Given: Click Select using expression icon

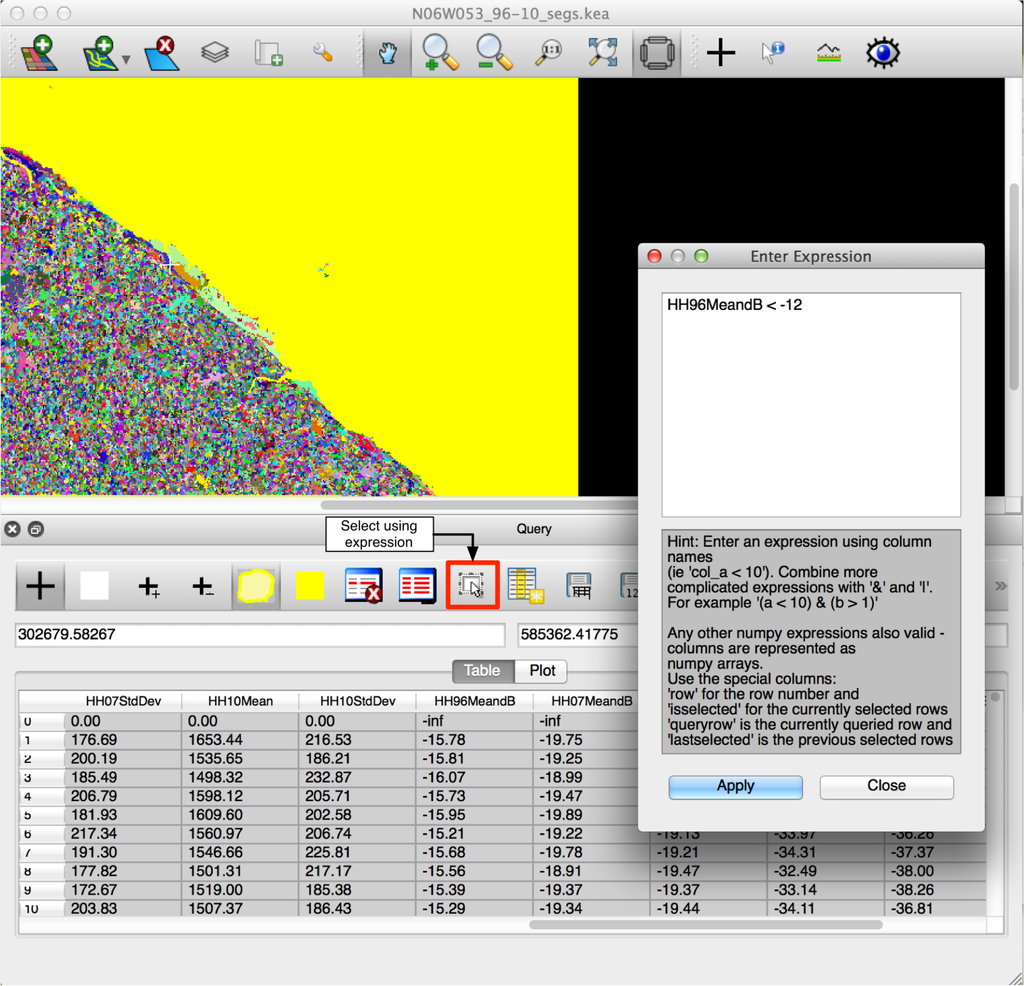Looking at the screenshot, I should click(472, 585).
